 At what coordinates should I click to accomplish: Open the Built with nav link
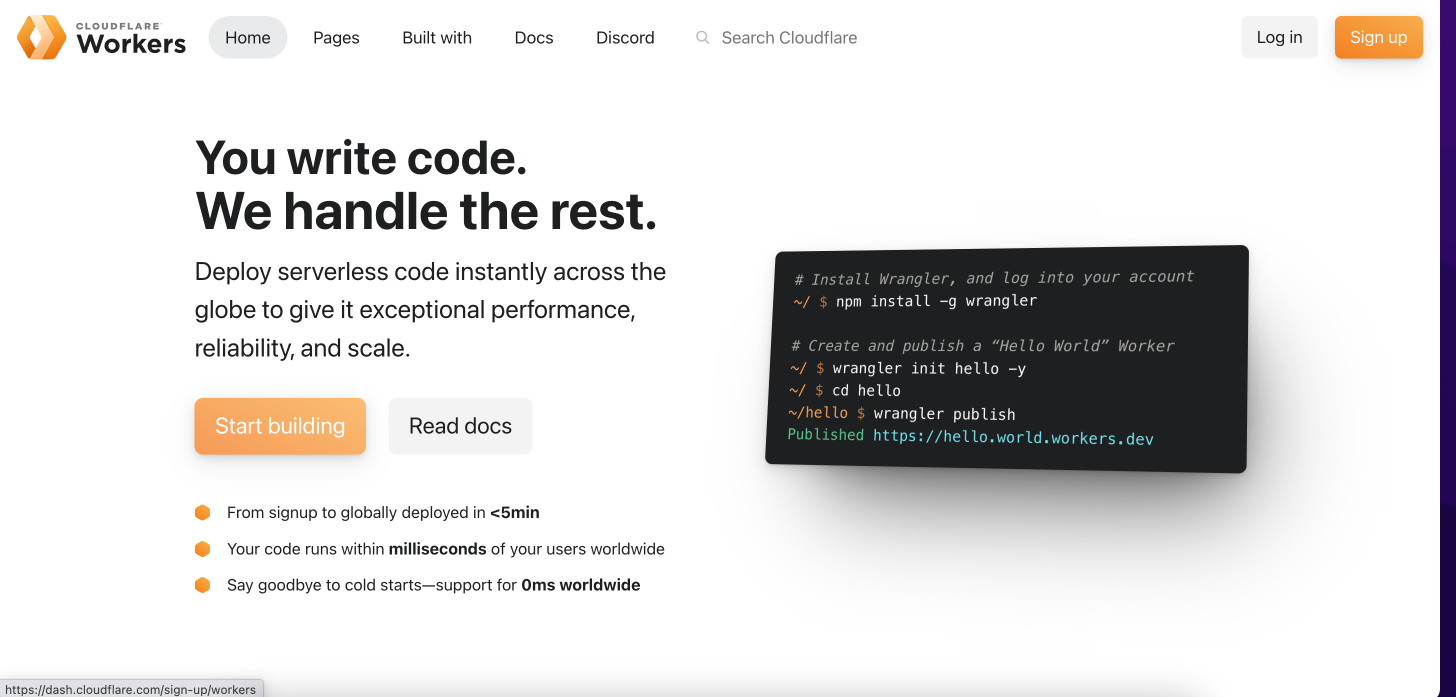click(437, 37)
